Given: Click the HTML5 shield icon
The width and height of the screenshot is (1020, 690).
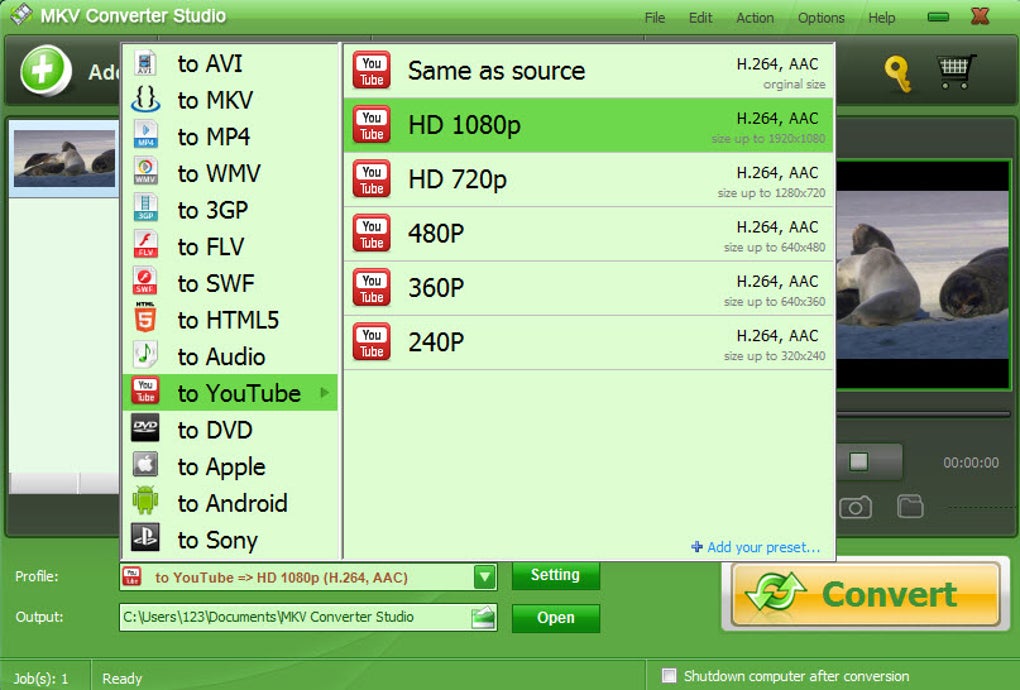Looking at the screenshot, I should pyautogui.click(x=145, y=318).
